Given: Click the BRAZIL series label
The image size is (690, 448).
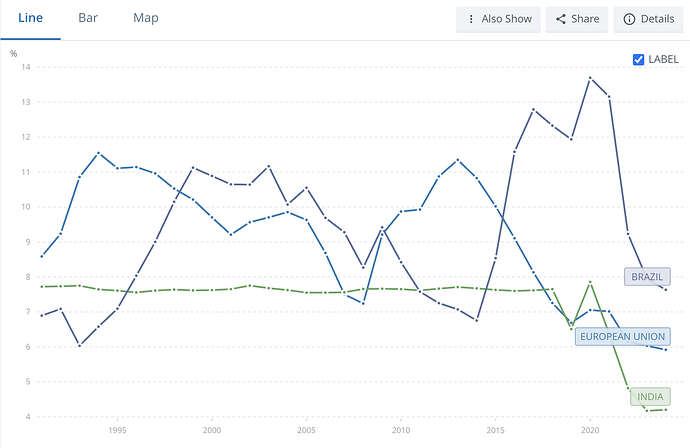Looking at the screenshot, I should (647, 276).
